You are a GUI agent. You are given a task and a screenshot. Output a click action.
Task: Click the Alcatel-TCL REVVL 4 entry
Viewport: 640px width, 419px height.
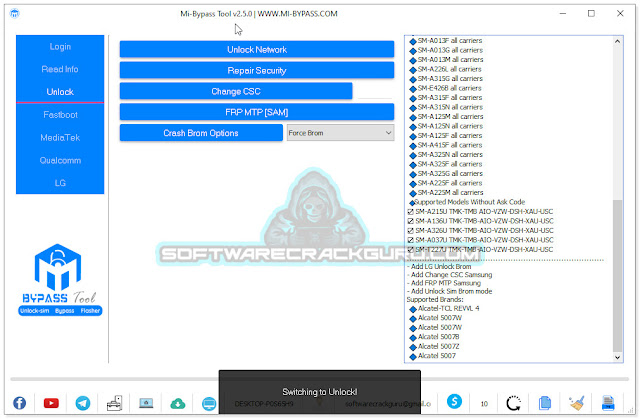pyautogui.click(x=444, y=308)
